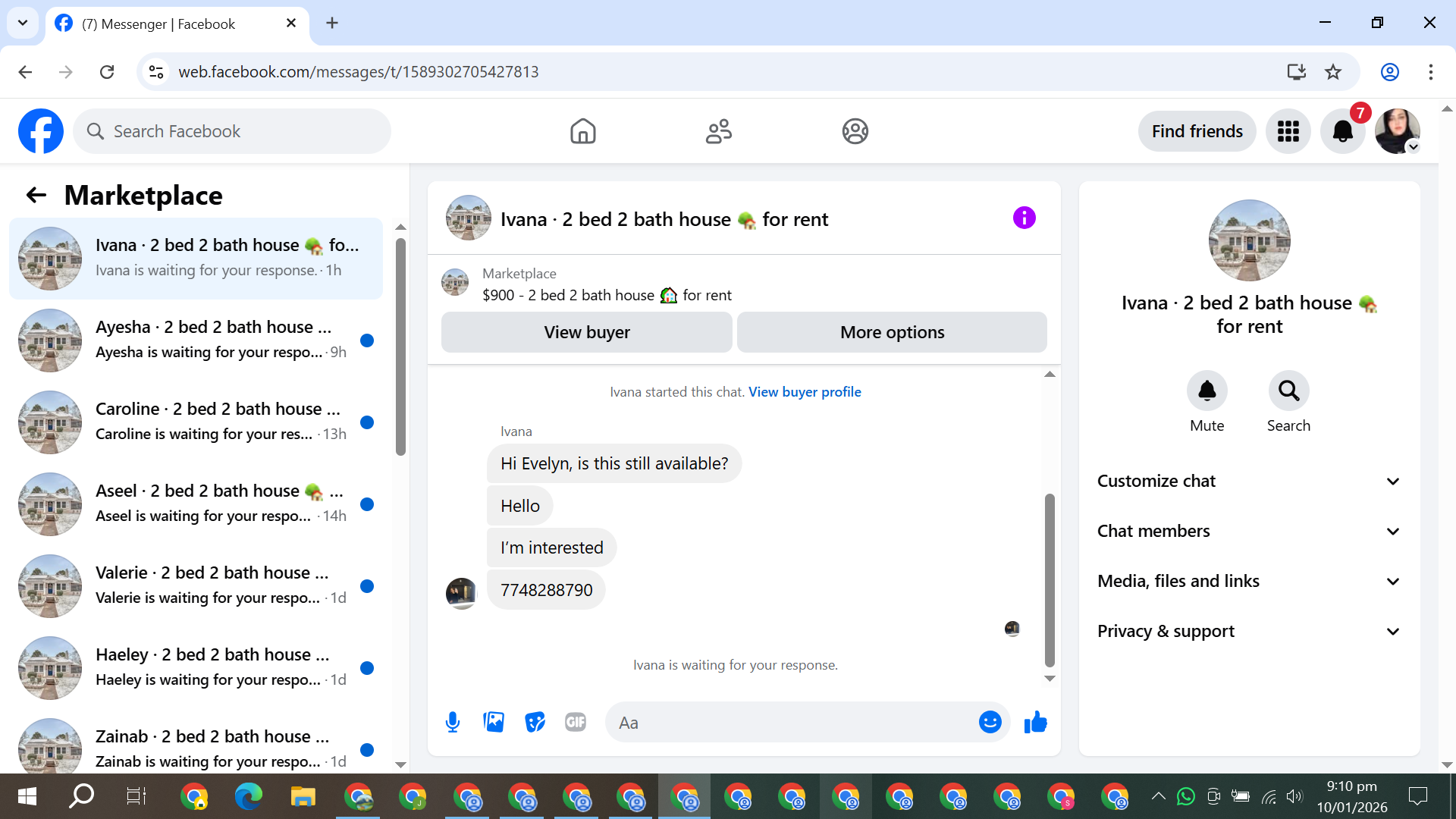This screenshot has width=1456, height=819.
Task: Open conversation information purple icon
Action: click(1024, 218)
